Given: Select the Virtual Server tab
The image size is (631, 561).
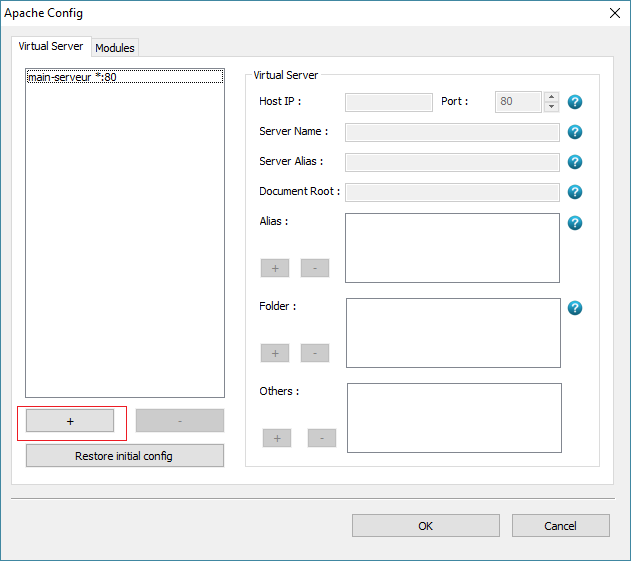Looking at the screenshot, I should click(x=51, y=47).
